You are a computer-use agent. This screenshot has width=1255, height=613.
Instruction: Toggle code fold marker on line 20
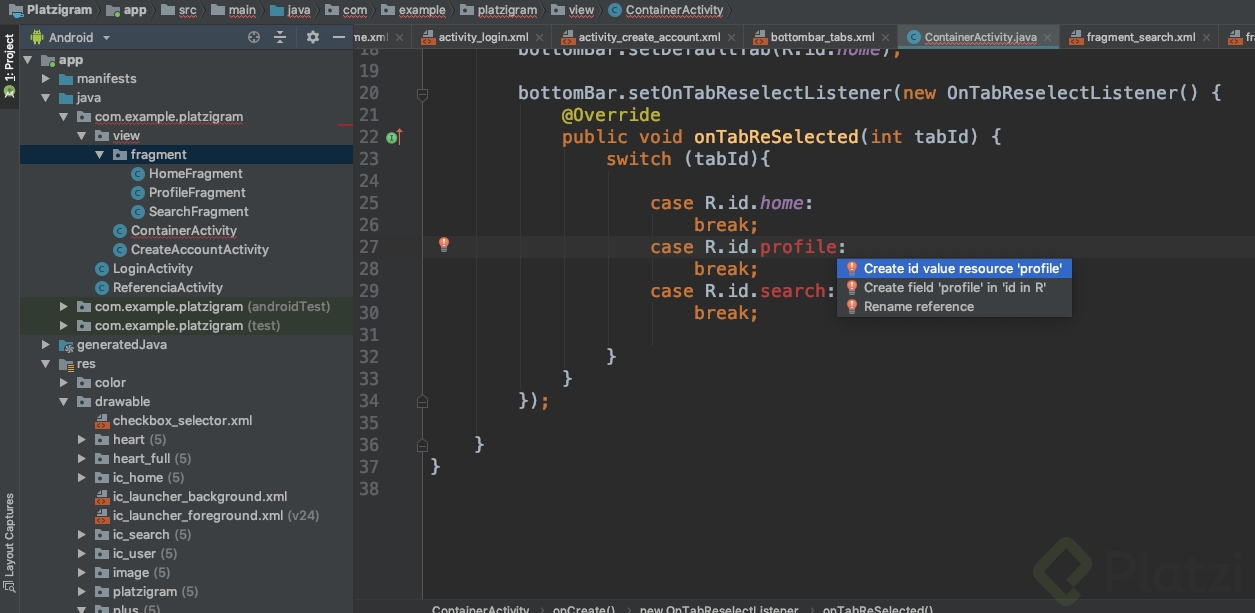point(422,94)
